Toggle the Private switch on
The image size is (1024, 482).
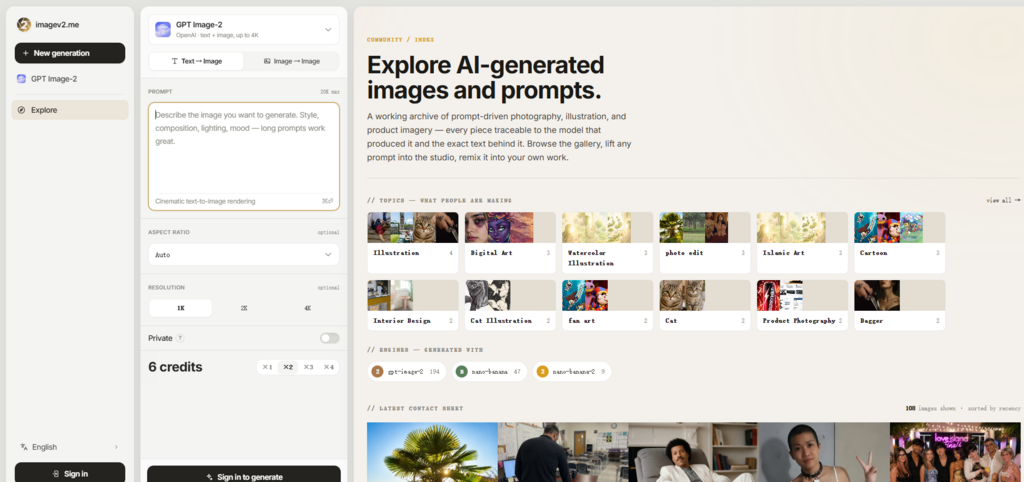point(330,338)
